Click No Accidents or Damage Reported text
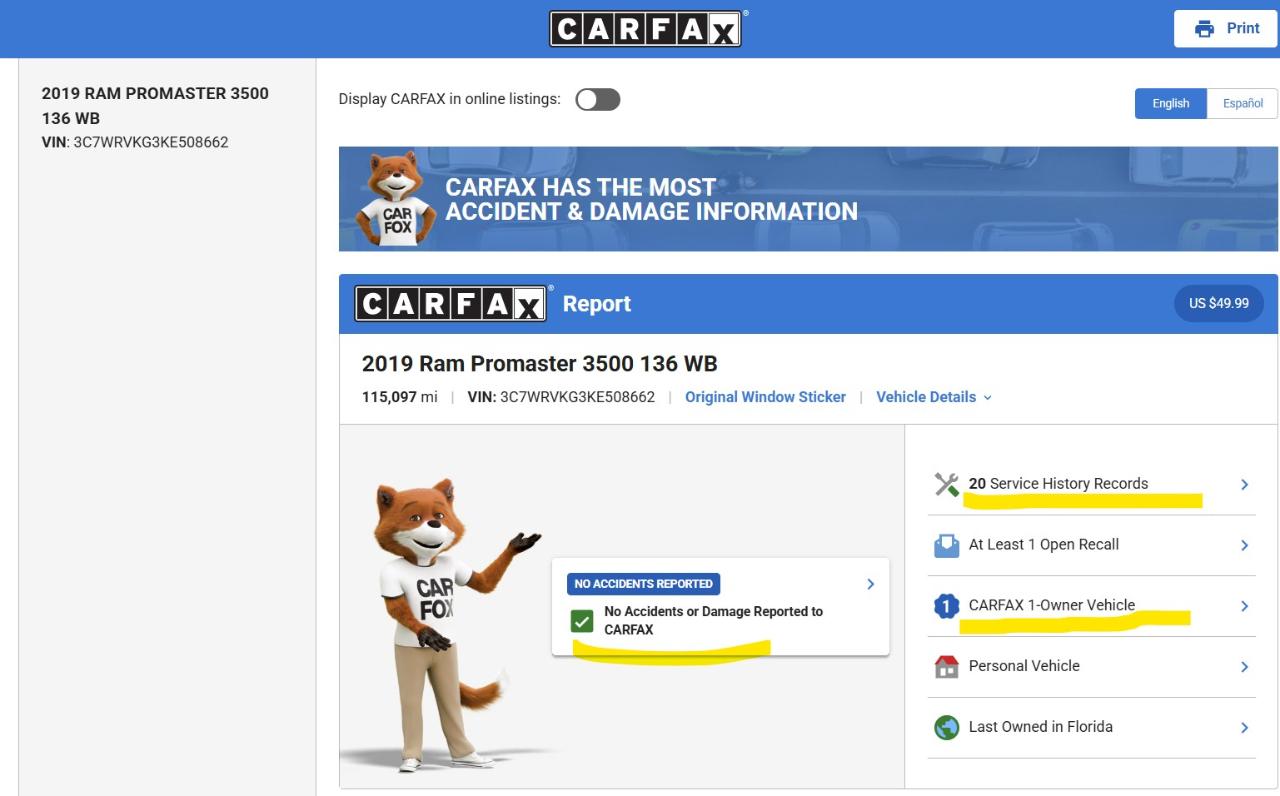 click(714, 621)
